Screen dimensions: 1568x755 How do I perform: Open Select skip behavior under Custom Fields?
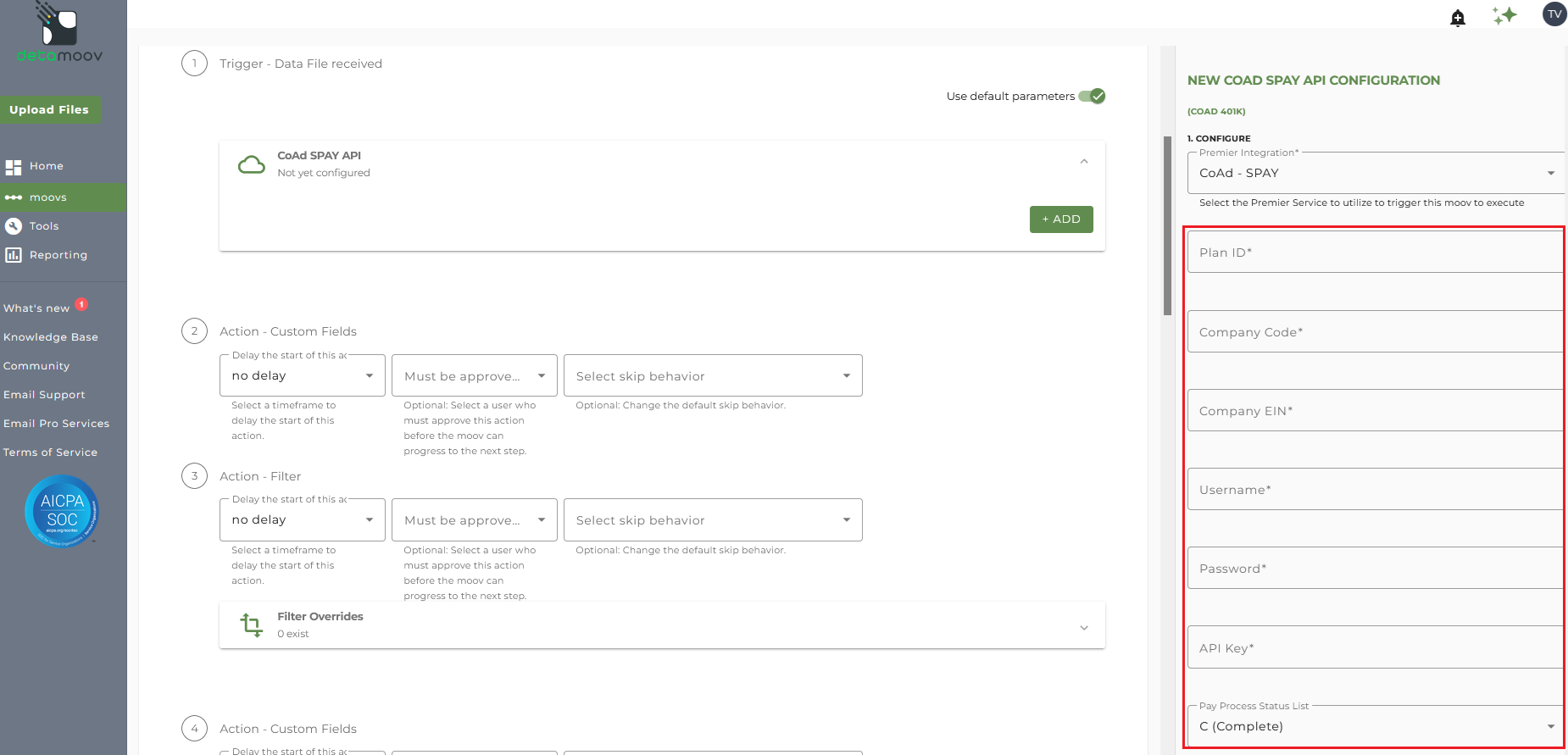point(713,375)
